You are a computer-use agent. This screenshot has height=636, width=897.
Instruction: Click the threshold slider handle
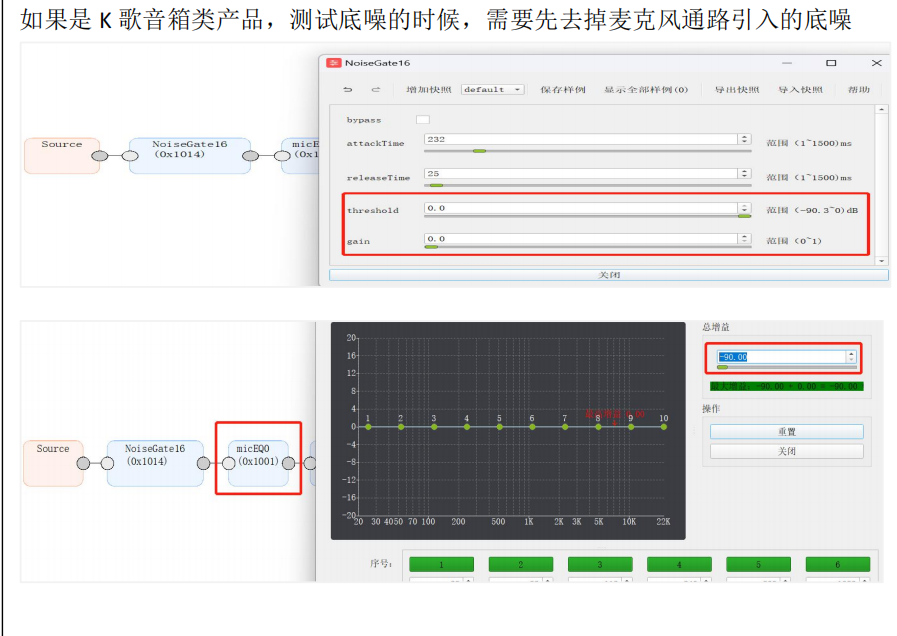pos(744,216)
